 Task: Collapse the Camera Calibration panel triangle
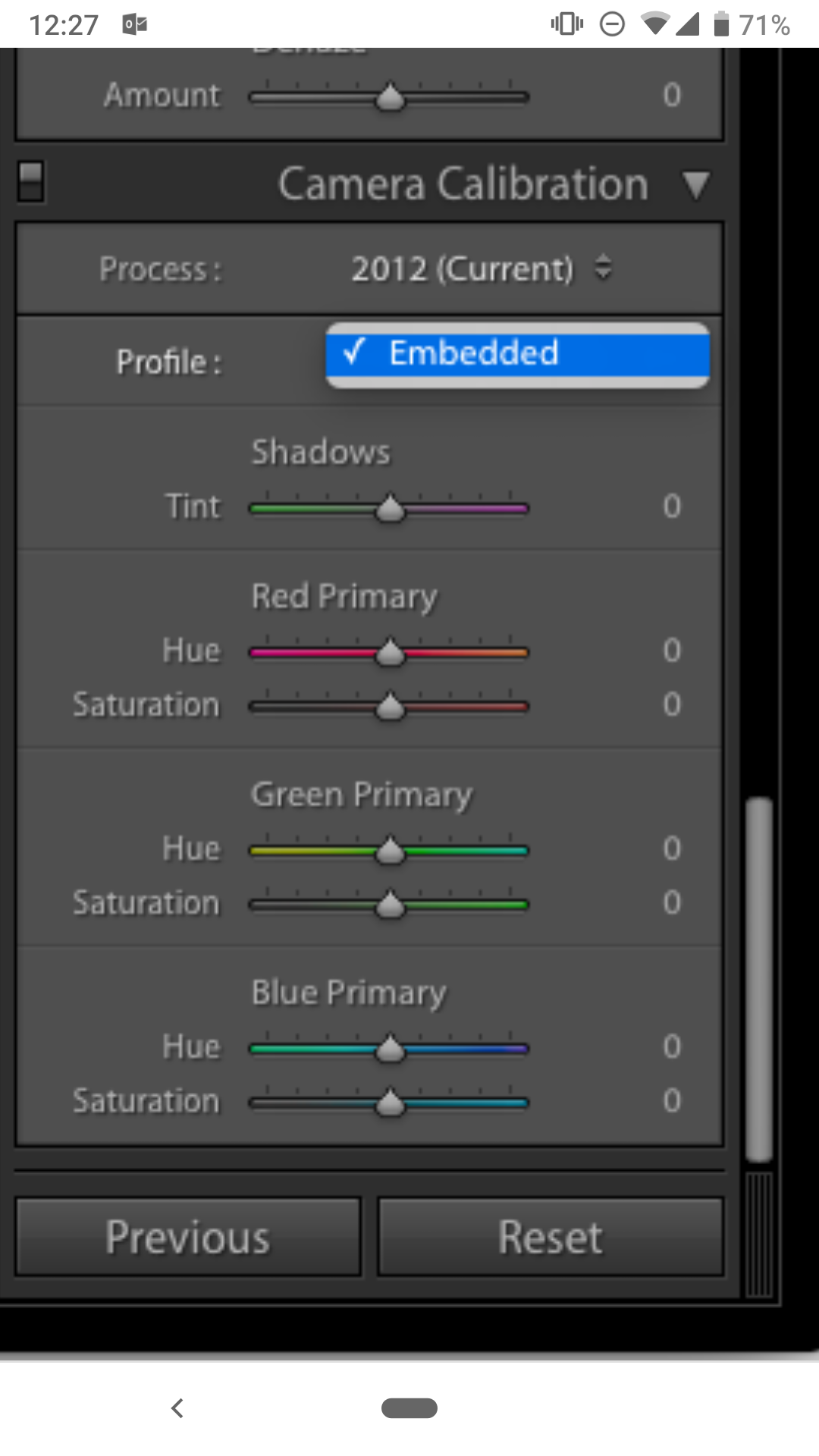point(695,185)
